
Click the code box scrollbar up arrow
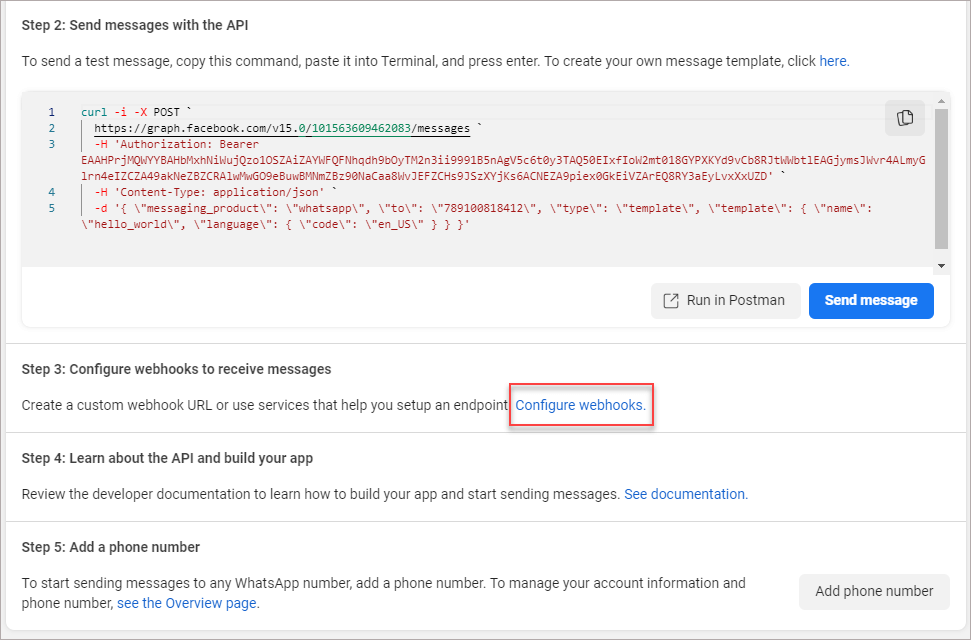pyautogui.click(x=941, y=101)
